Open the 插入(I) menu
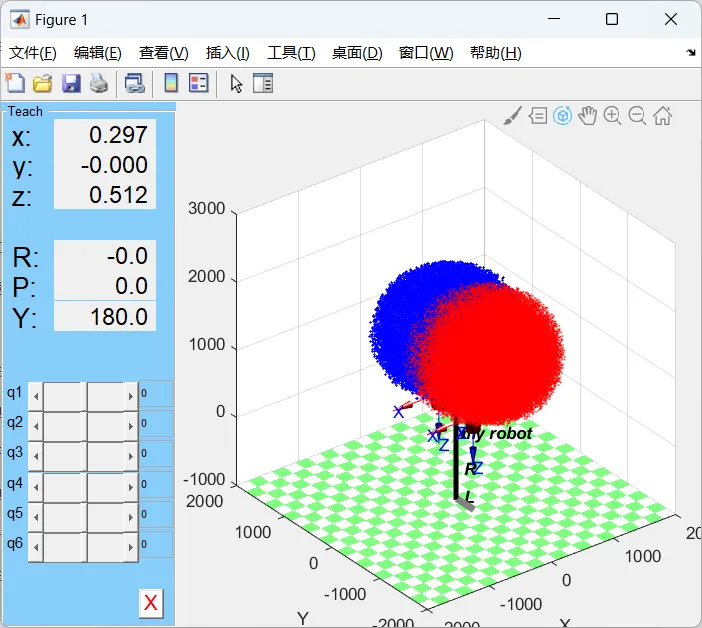This screenshot has width=702, height=628. click(227, 53)
